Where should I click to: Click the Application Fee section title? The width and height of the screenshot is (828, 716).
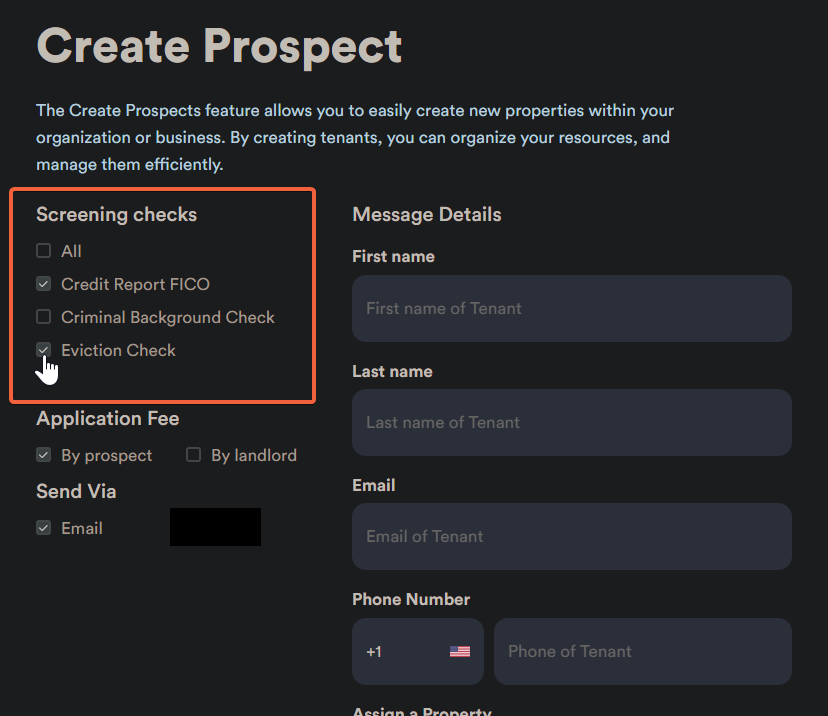click(x=108, y=419)
